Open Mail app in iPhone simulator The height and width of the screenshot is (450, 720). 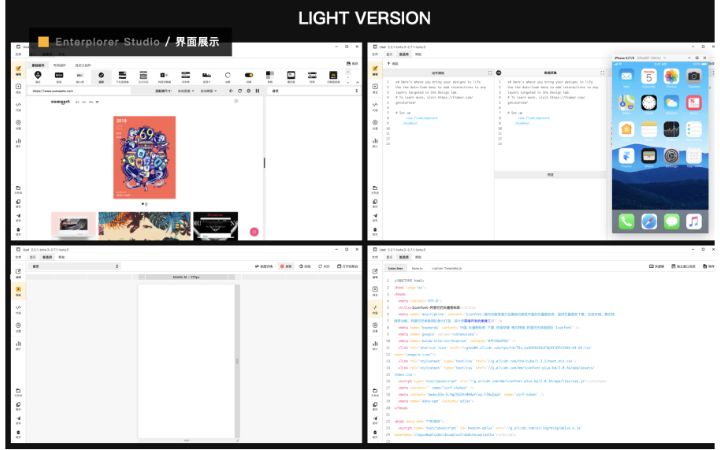tap(626, 76)
